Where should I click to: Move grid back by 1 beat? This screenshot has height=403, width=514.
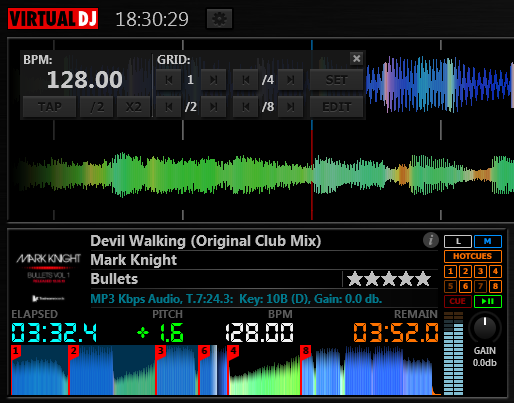(169, 80)
